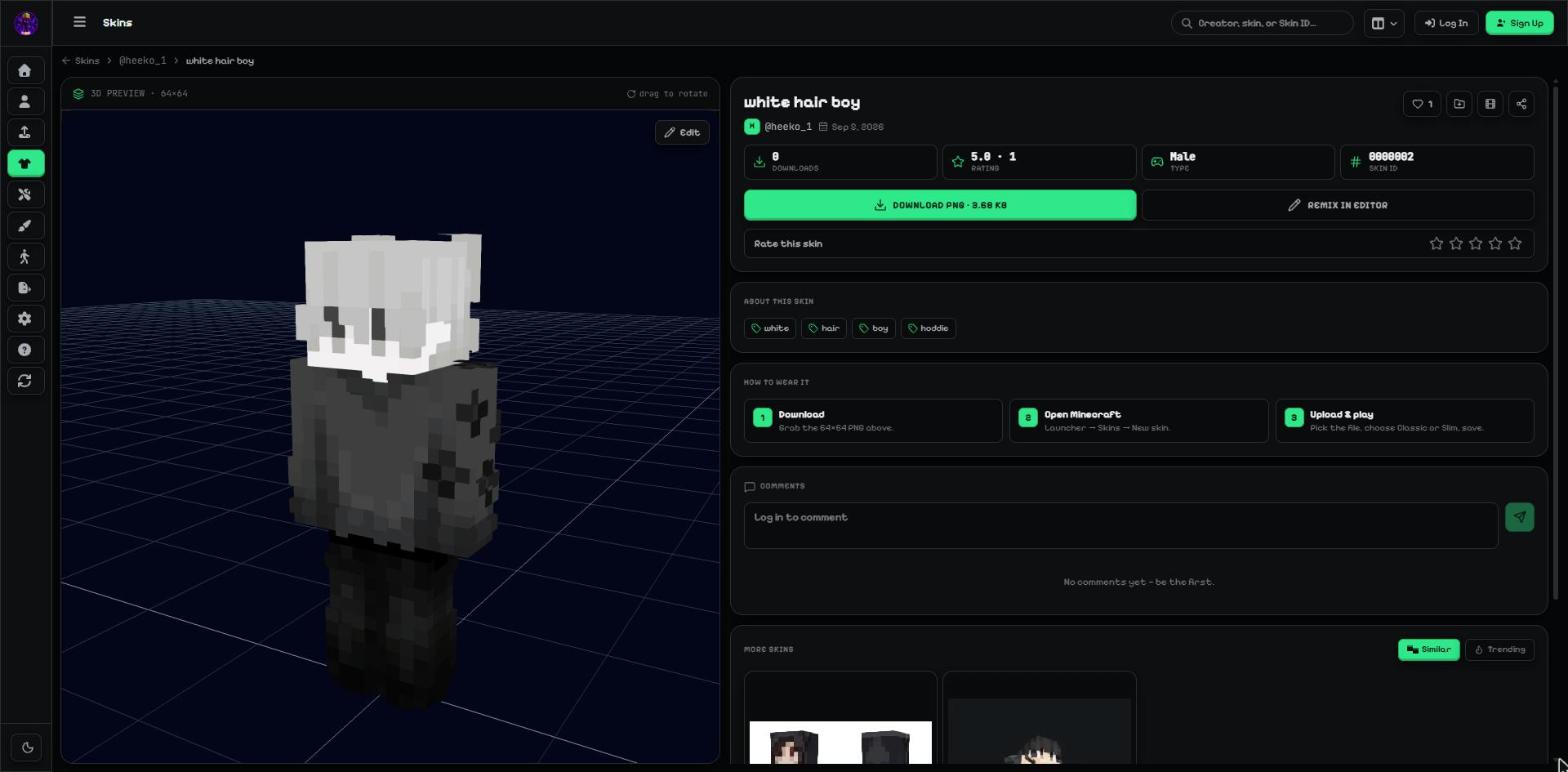Open Remix in Editor
The width and height of the screenshot is (1568, 772).
coord(1338,205)
